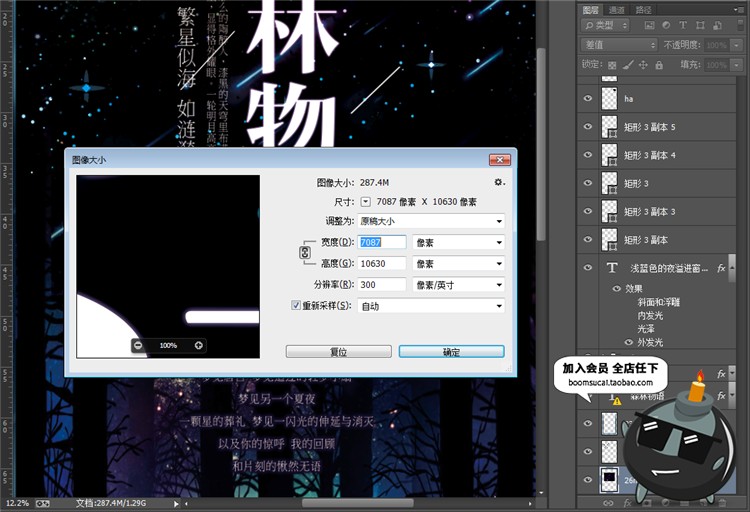Toggle layer filtering on/off switch

click(x=742, y=25)
